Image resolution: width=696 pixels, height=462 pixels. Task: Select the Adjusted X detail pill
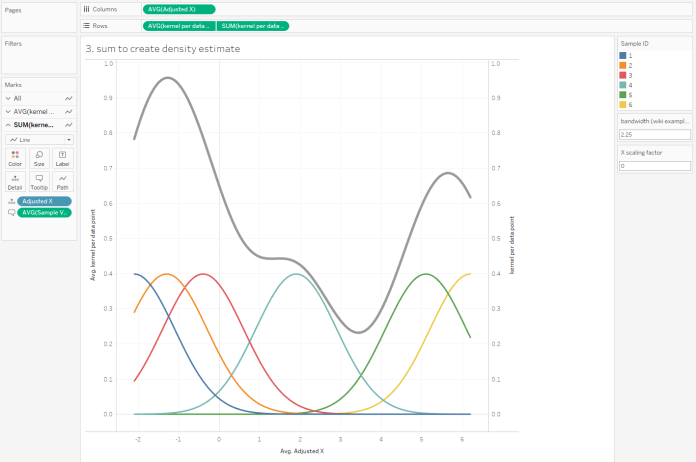pos(44,201)
